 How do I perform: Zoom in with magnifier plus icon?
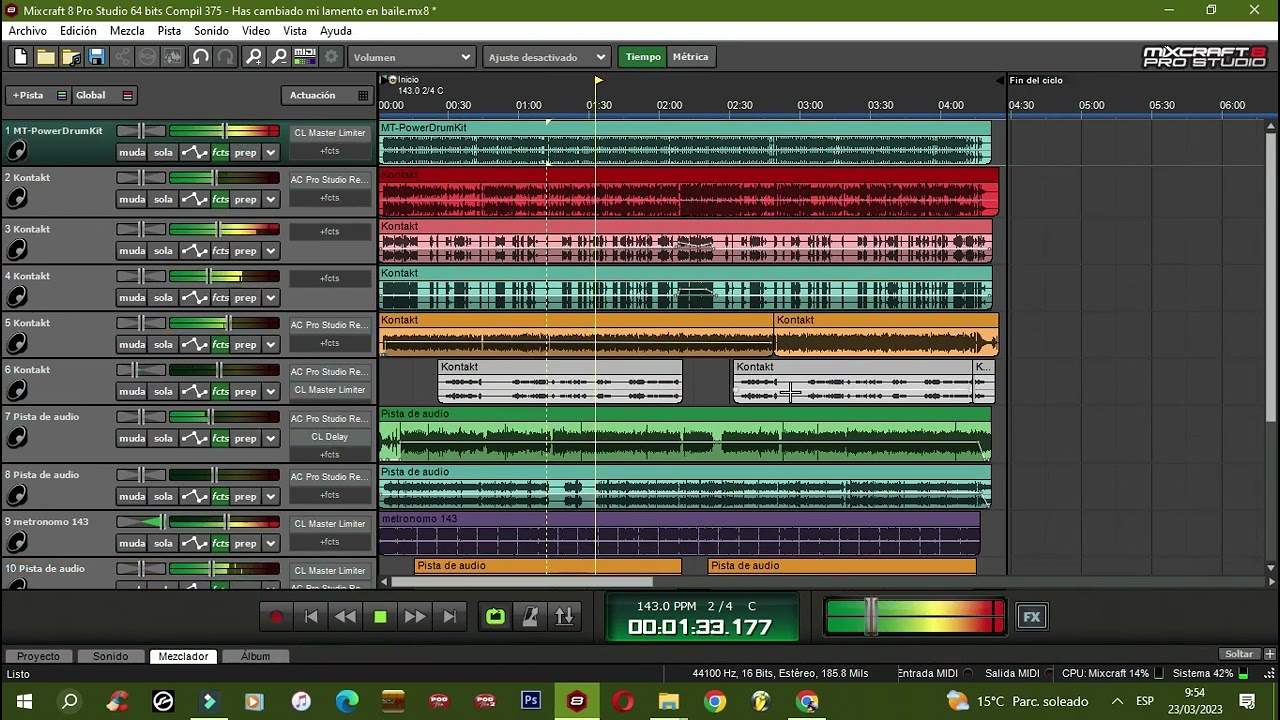point(254,57)
